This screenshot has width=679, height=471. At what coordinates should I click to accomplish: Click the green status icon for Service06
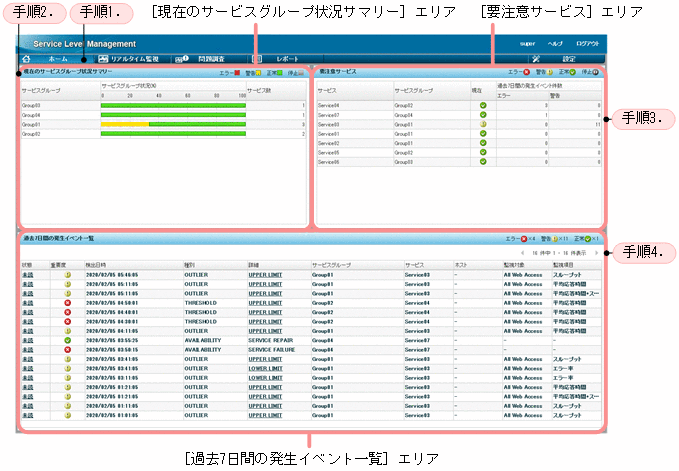pyautogui.click(x=483, y=161)
